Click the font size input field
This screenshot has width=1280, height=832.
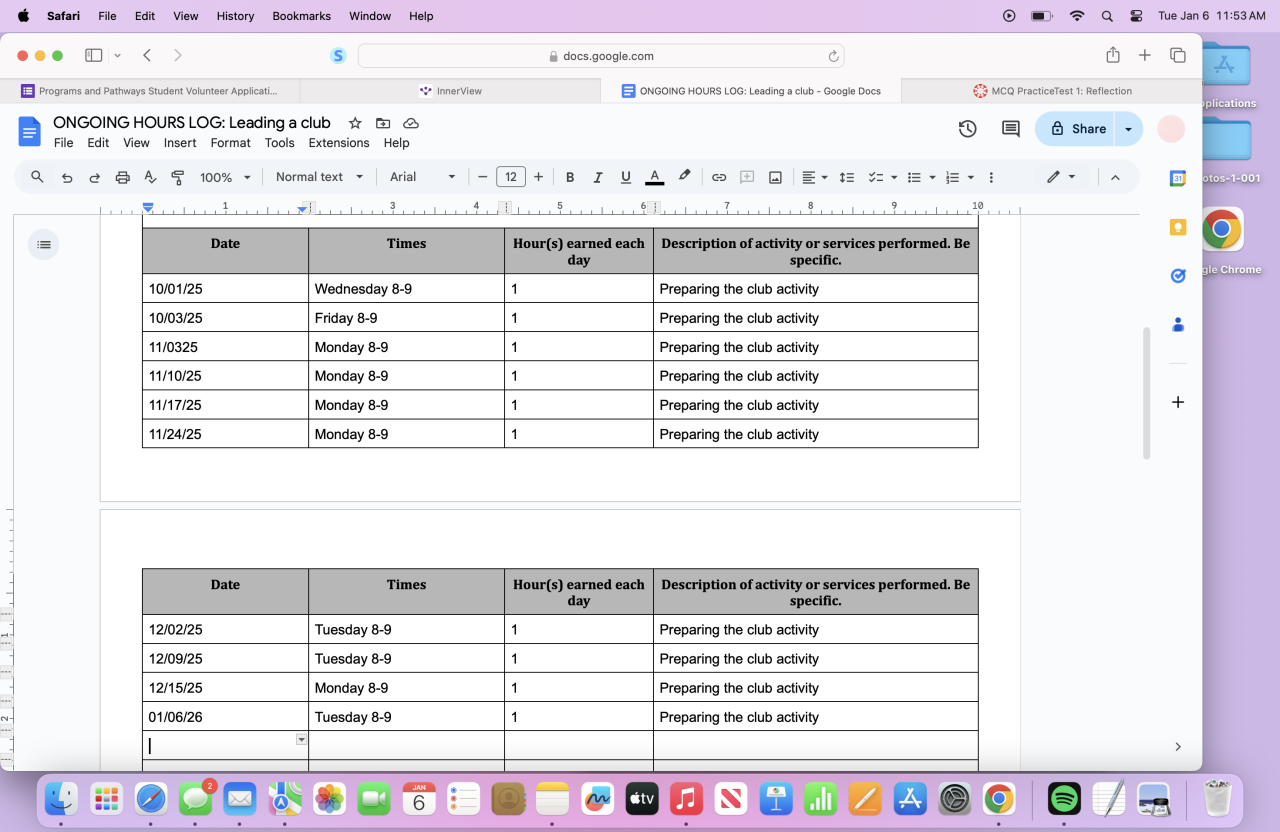click(x=510, y=177)
